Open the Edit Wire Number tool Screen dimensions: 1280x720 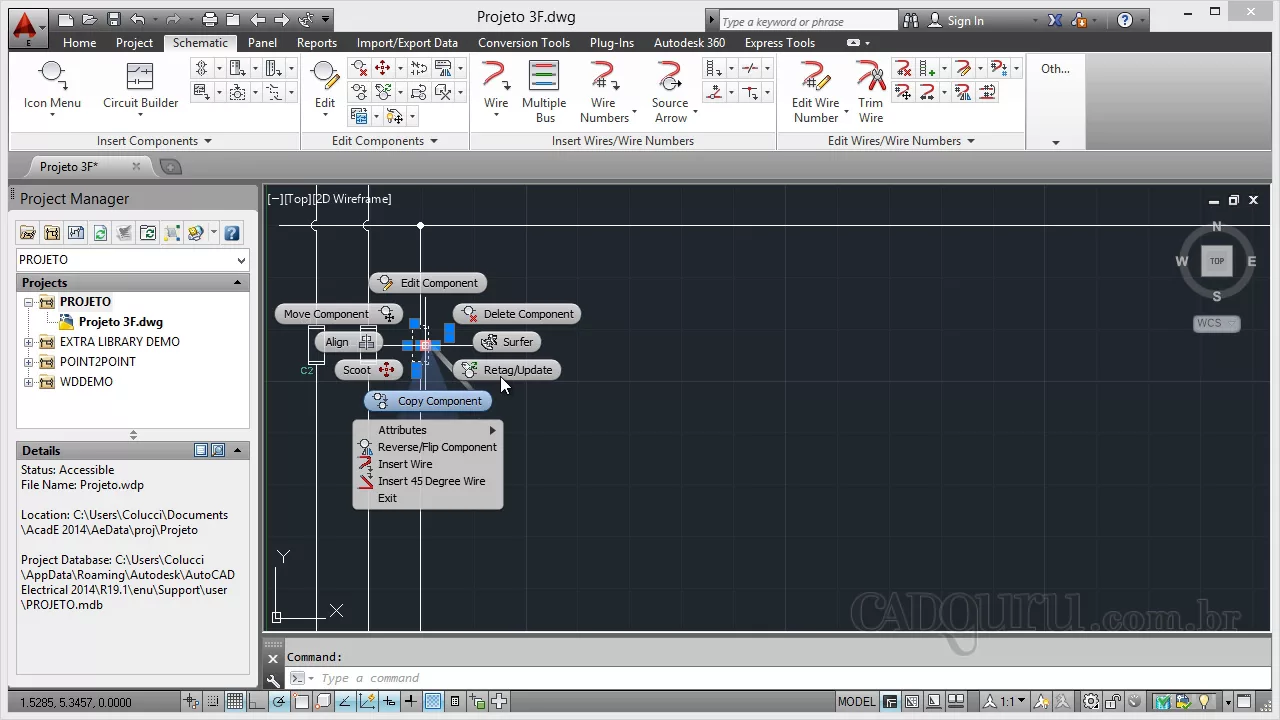pos(816,92)
